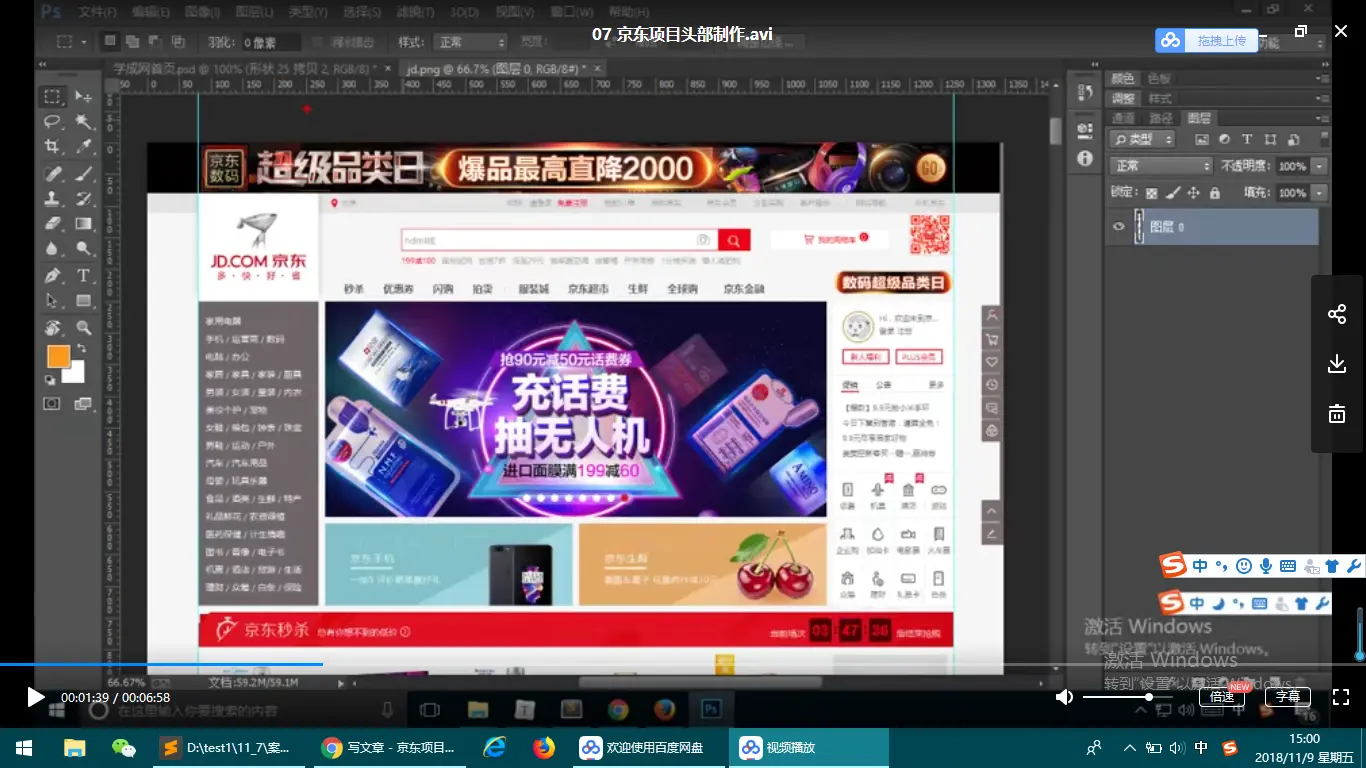Select the Move tool in Photoshop toolbar
Screen dimensions: 1366x768
(x=84, y=96)
